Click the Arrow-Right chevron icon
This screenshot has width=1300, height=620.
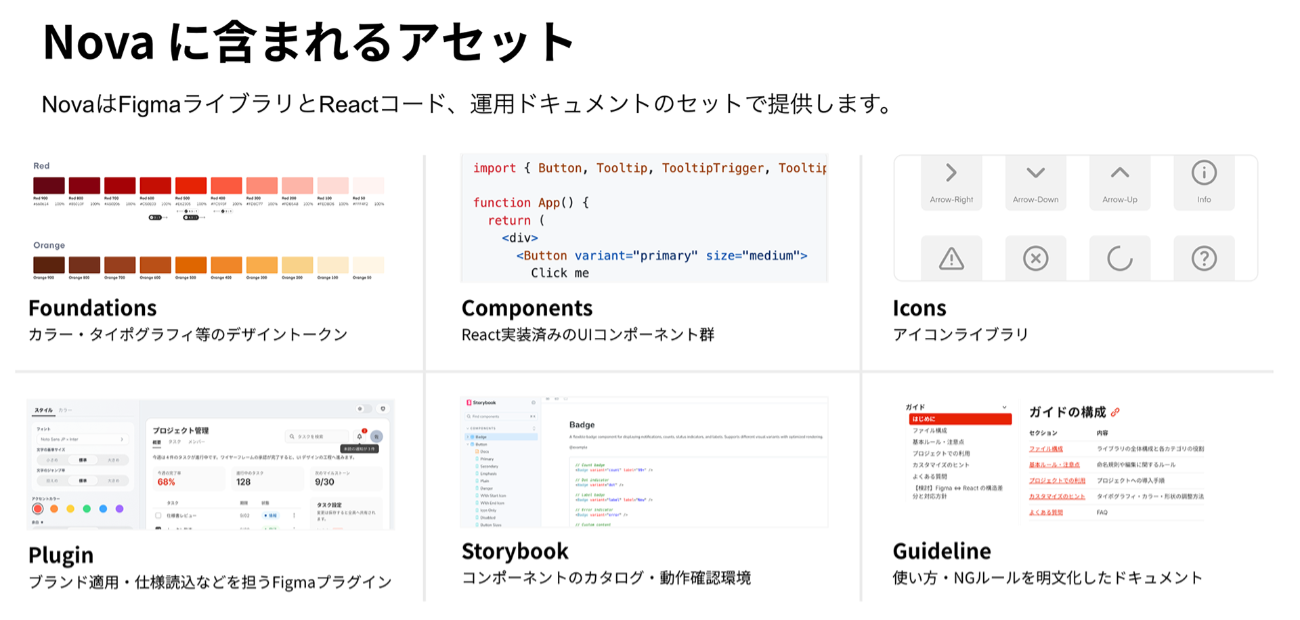(951, 173)
